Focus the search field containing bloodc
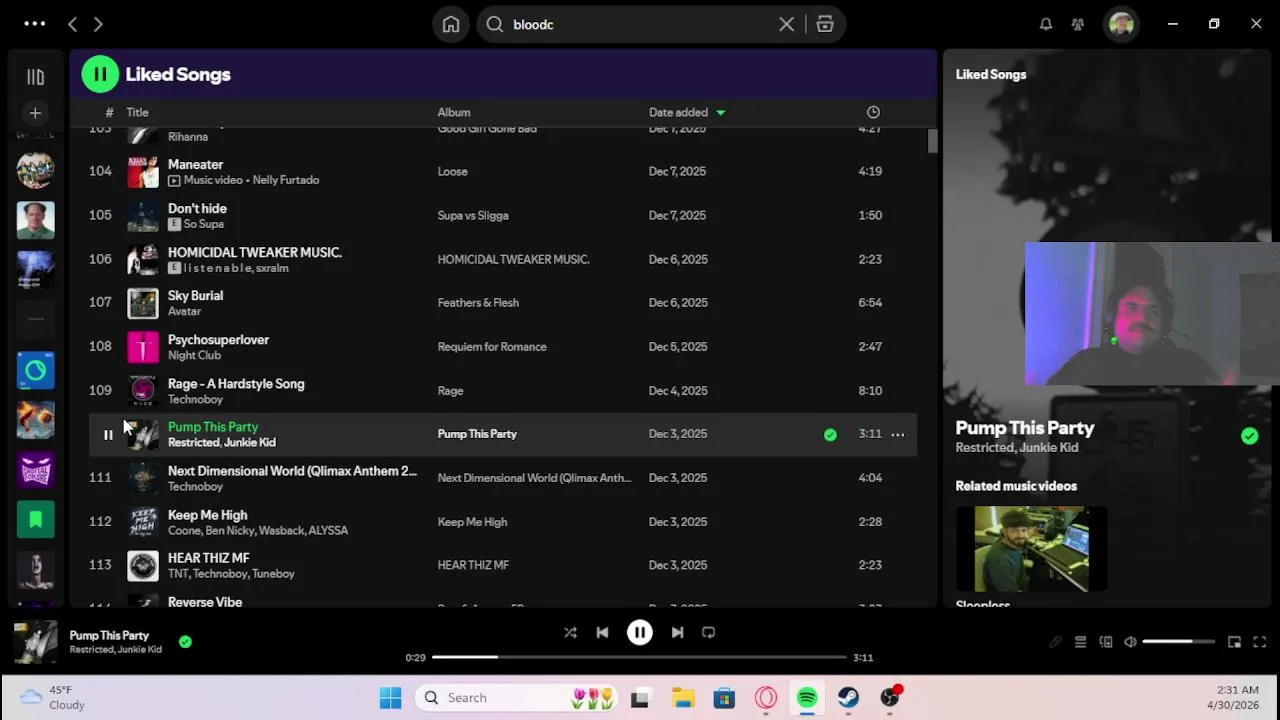The width and height of the screenshot is (1280, 720). pos(640,24)
